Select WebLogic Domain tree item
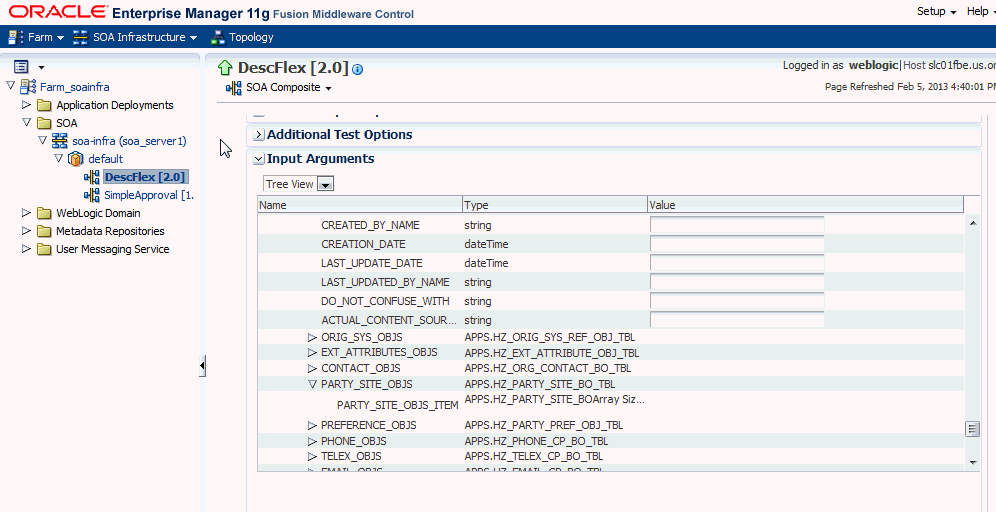 98,213
